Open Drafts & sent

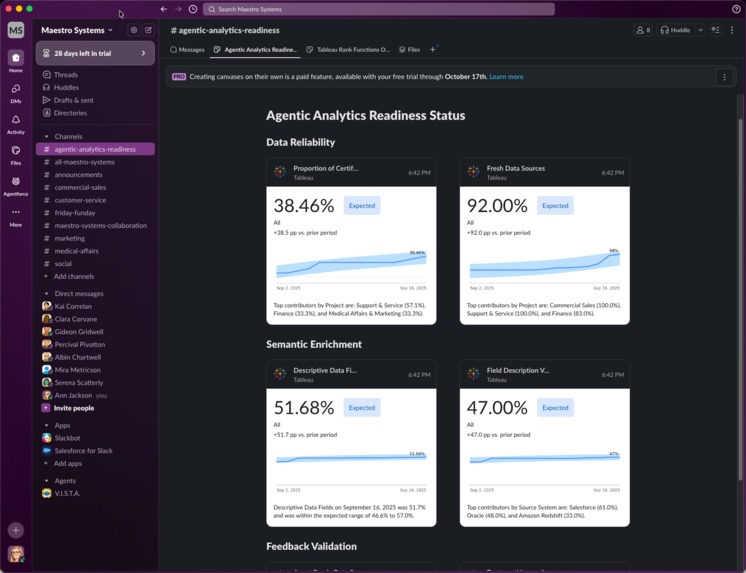click(95, 100)
